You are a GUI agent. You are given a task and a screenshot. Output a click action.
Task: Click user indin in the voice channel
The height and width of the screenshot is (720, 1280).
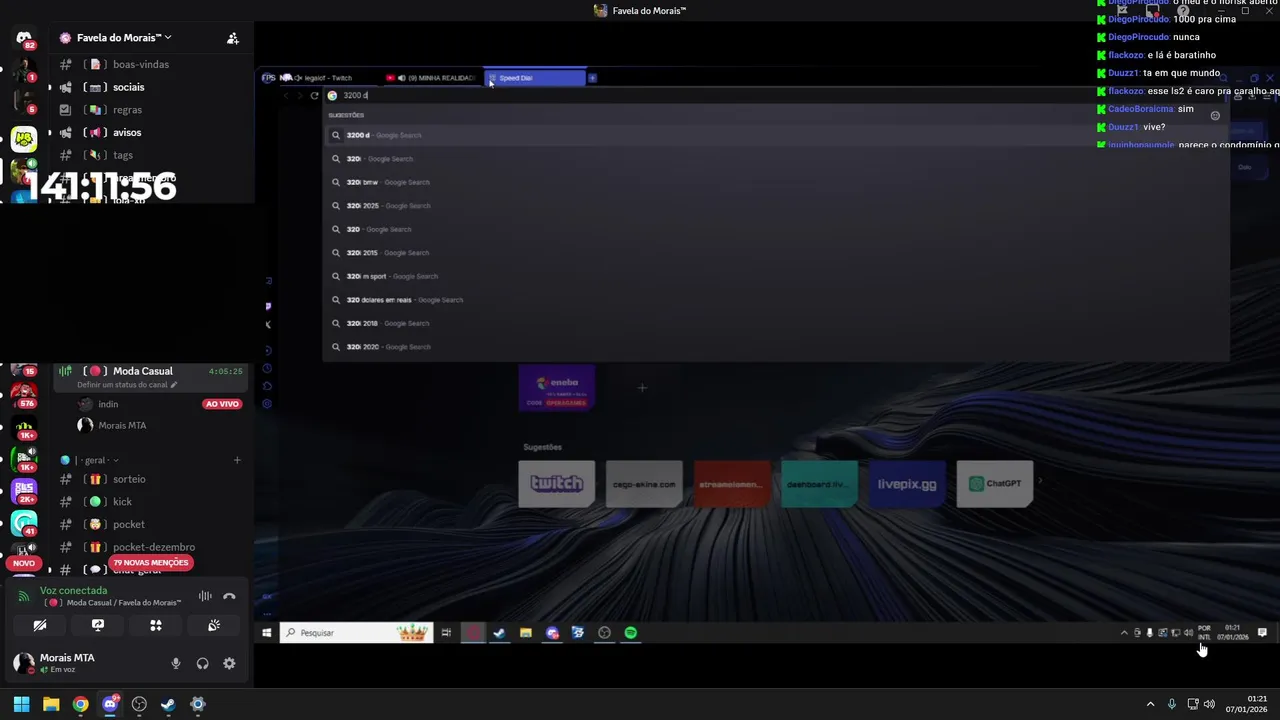(x=108, y=404)
